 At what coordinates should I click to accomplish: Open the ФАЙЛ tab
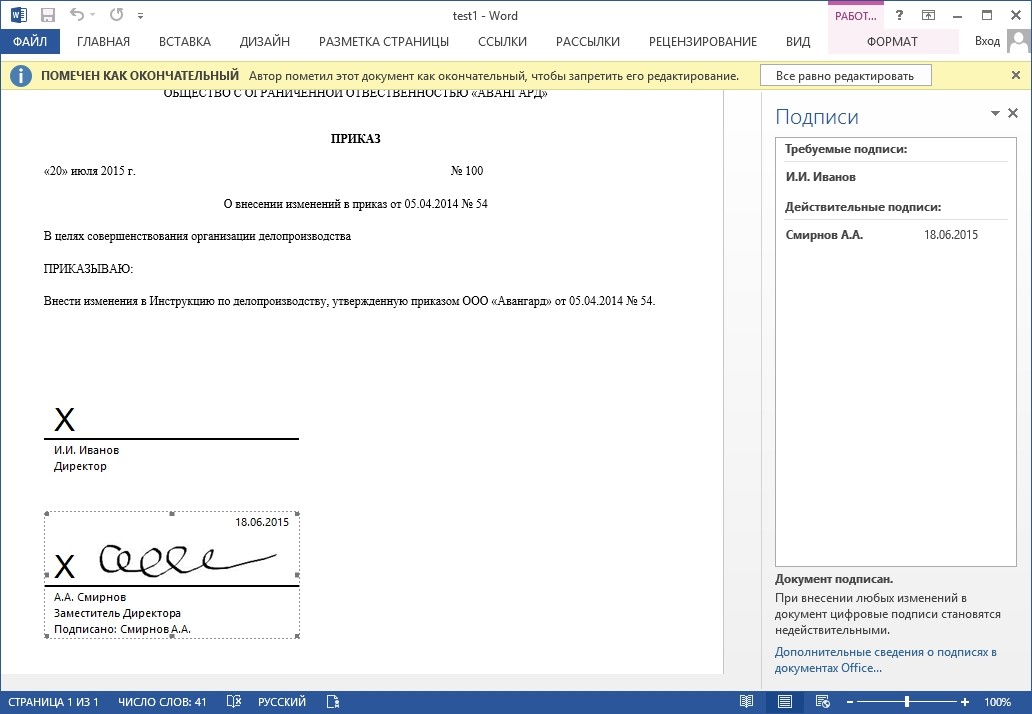click(x=30, y=42)
